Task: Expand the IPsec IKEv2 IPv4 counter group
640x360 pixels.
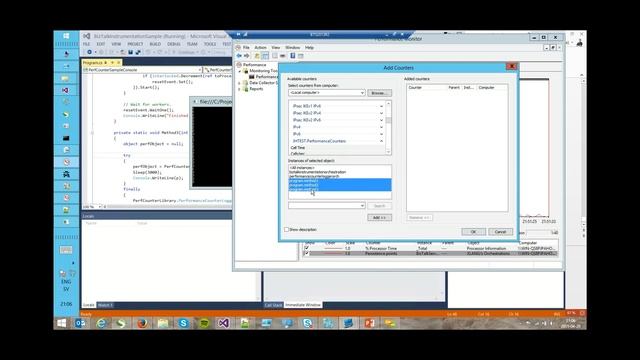Action: tap(381, 113)
